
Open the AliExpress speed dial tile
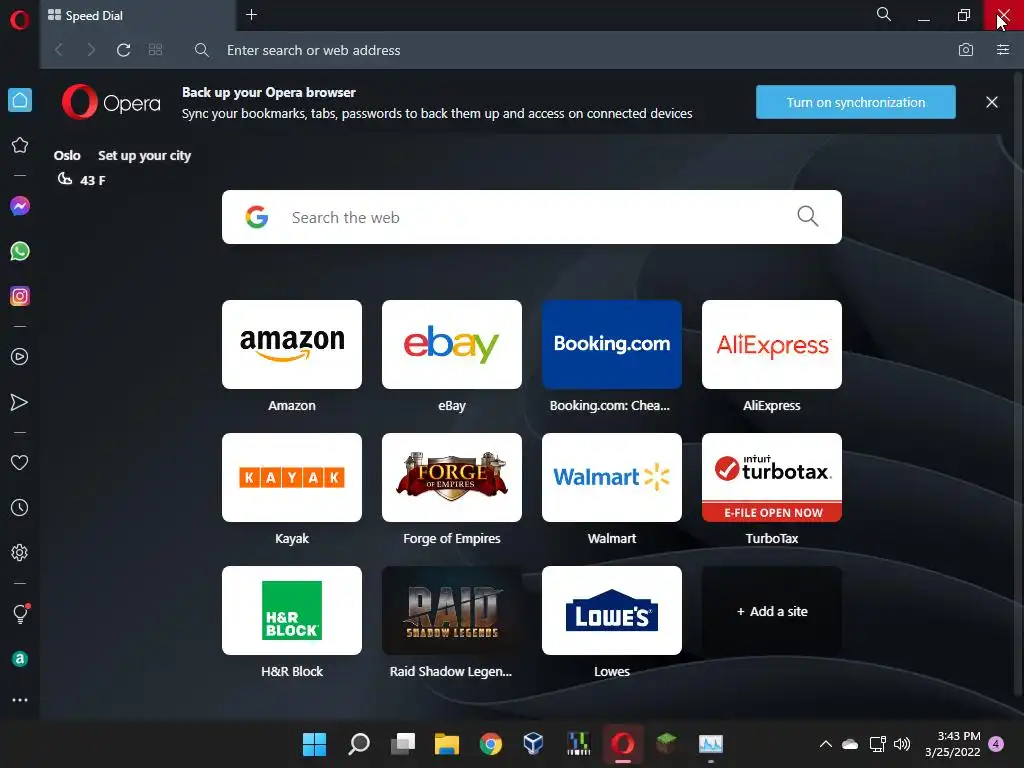[772, 344]
